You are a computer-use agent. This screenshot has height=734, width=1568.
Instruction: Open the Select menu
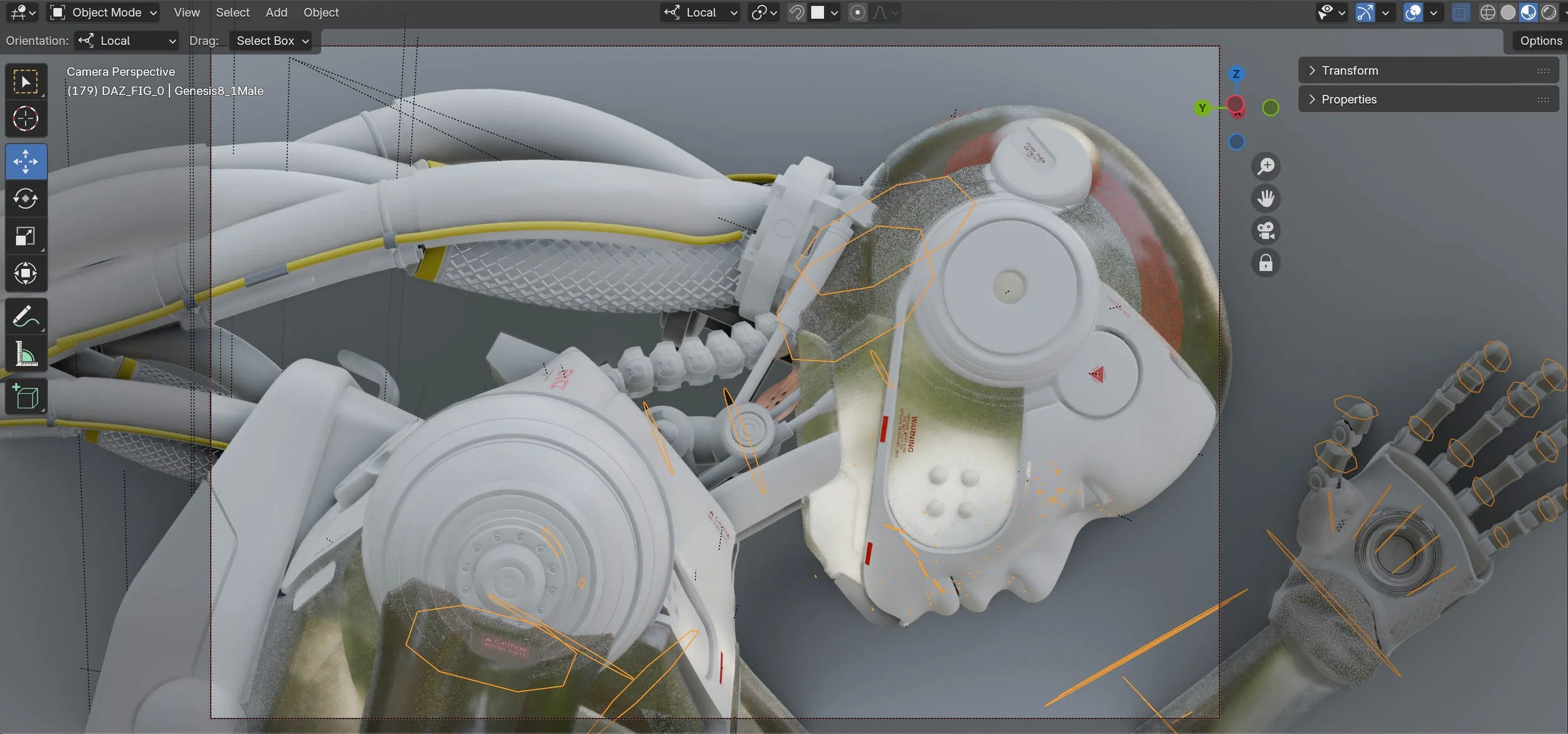[232, 13]
